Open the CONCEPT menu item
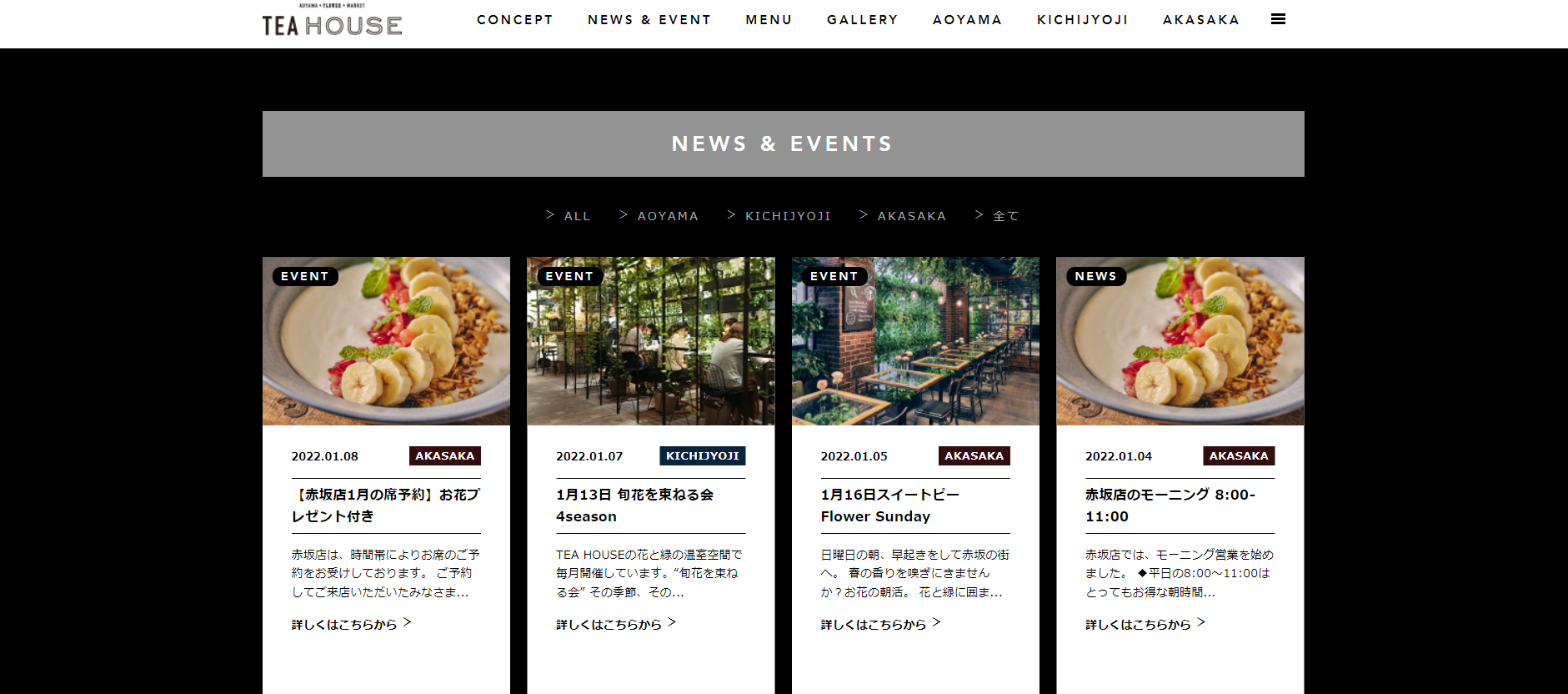This screenshot has width=1568, height=694. (x=515, y=19)
